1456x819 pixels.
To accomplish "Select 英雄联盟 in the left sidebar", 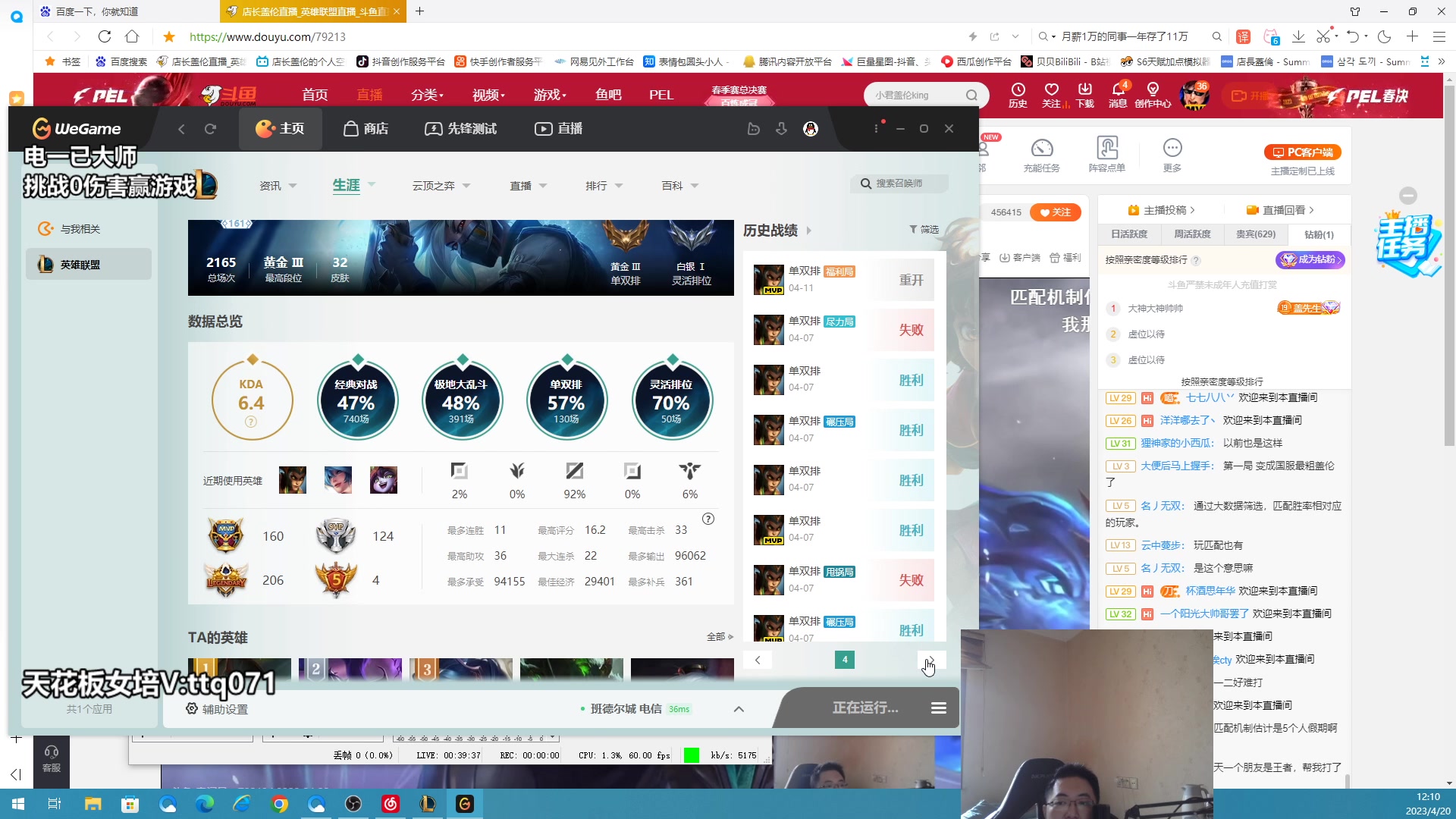I will pos(89,265).
